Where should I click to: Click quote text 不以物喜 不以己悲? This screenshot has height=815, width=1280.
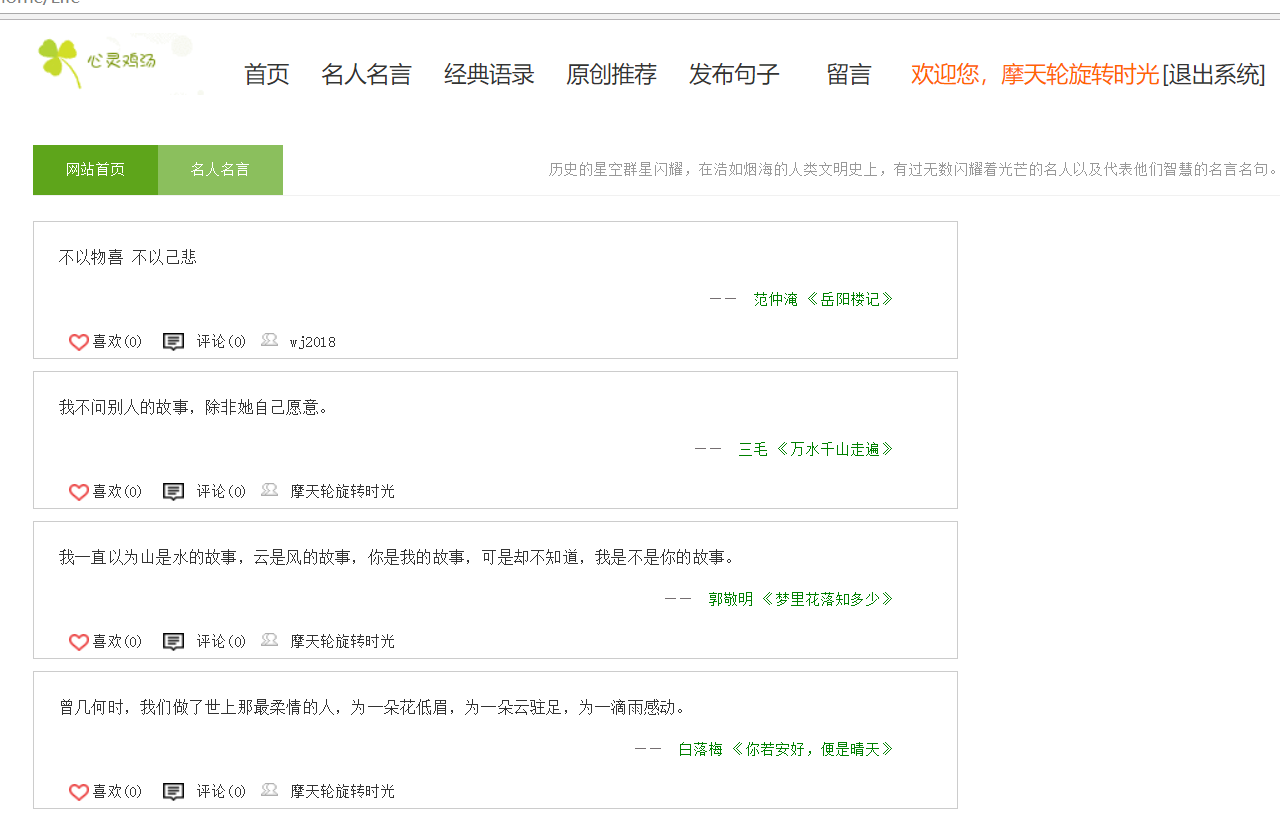[x=128, y=257]
